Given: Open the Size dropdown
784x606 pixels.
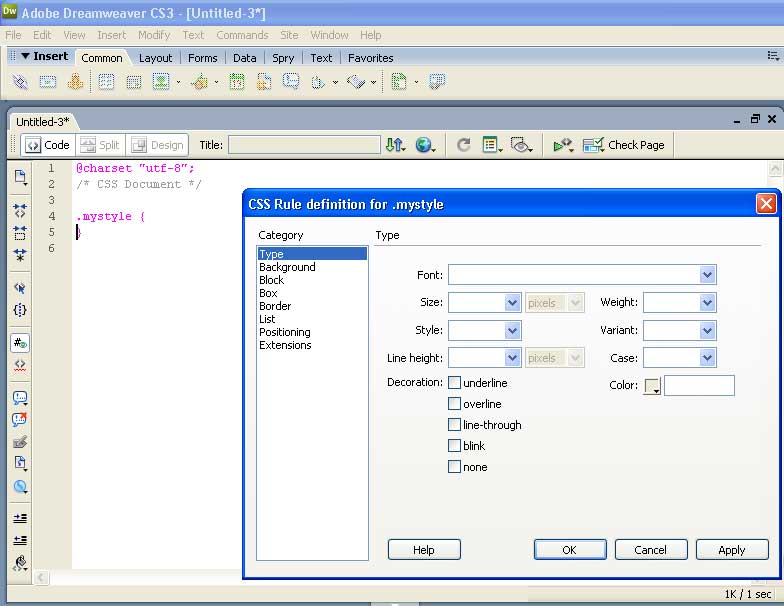Looking at the screenshot, I should pos(512,302).
